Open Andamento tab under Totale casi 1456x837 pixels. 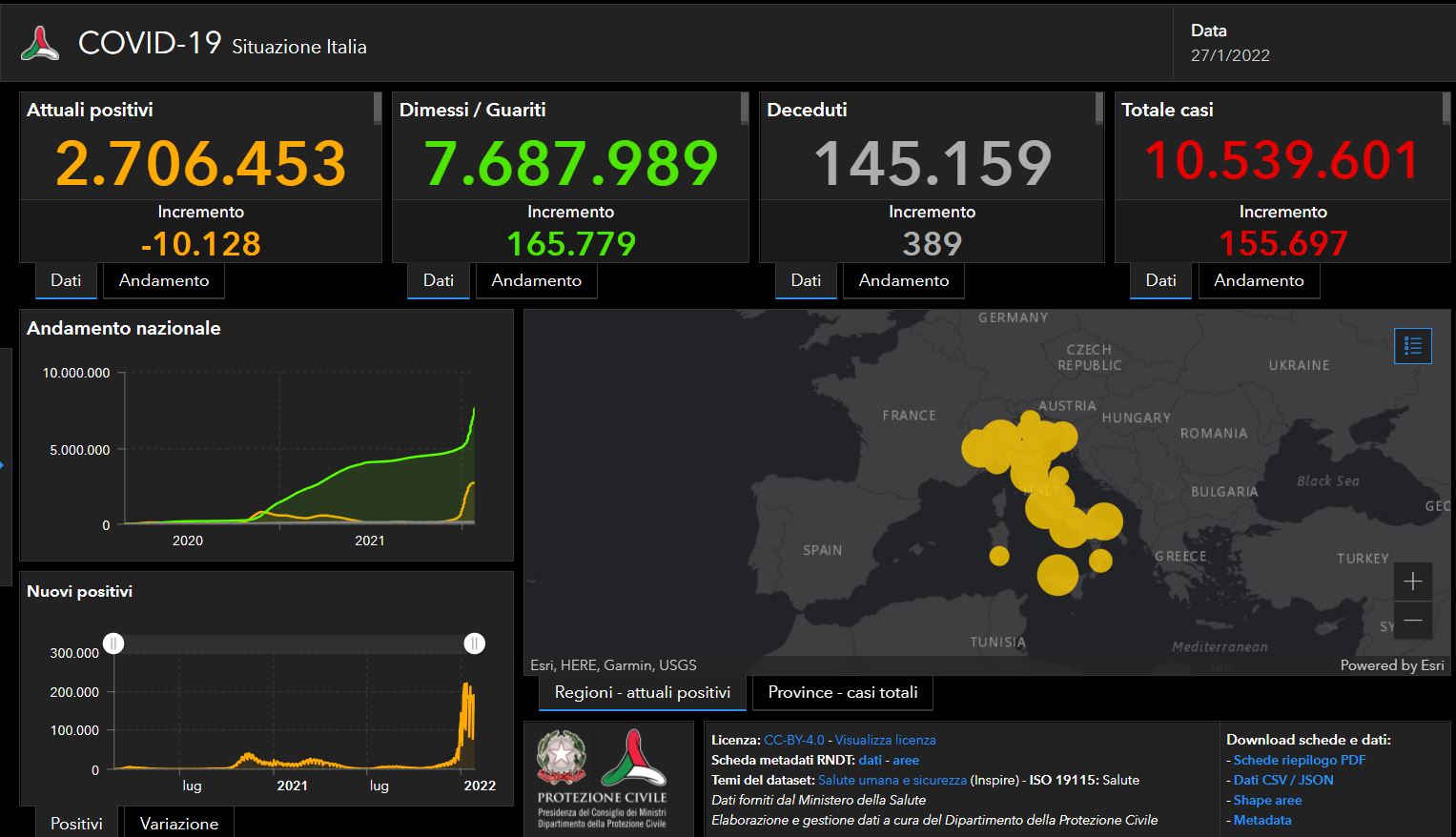click(x=1258, y=280)
